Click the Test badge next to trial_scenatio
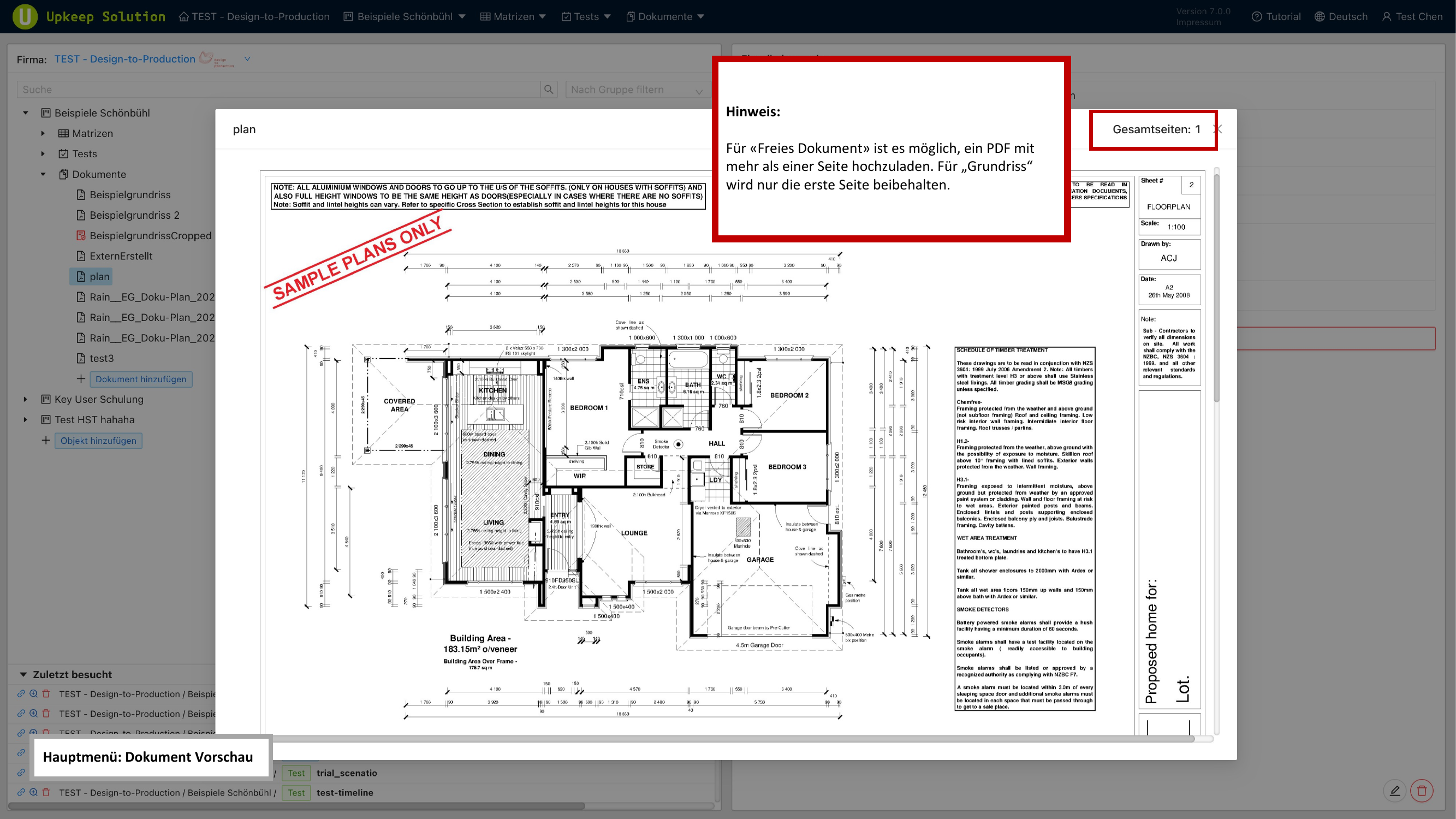Viewport: 1456px width, 819px height. pyautogui.click(x=295, y=773)
